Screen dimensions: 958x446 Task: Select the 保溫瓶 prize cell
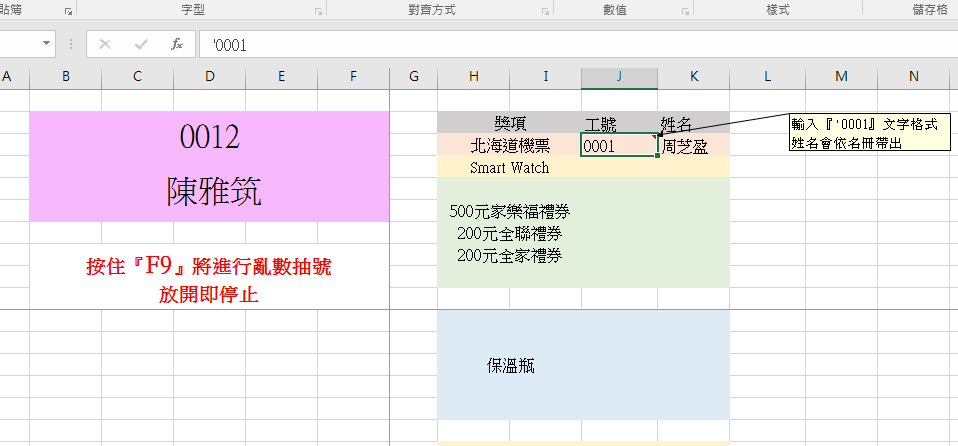(x=510, y=365)
